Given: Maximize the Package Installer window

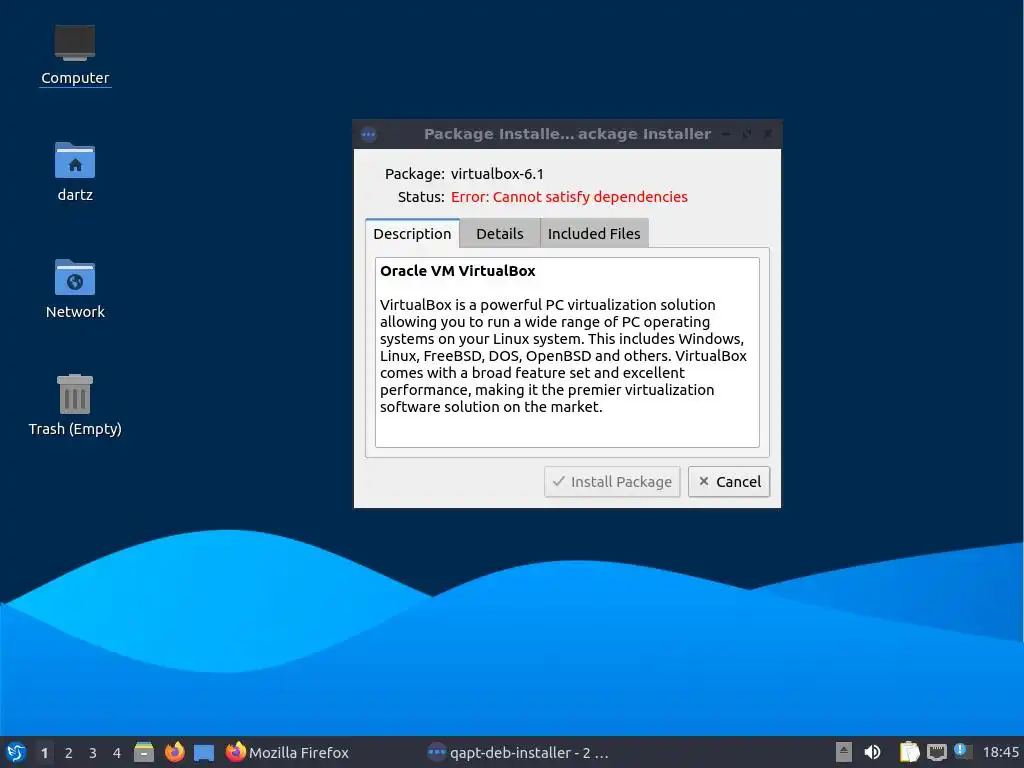Looking at the screenshot, I should (x=747, y=134).
